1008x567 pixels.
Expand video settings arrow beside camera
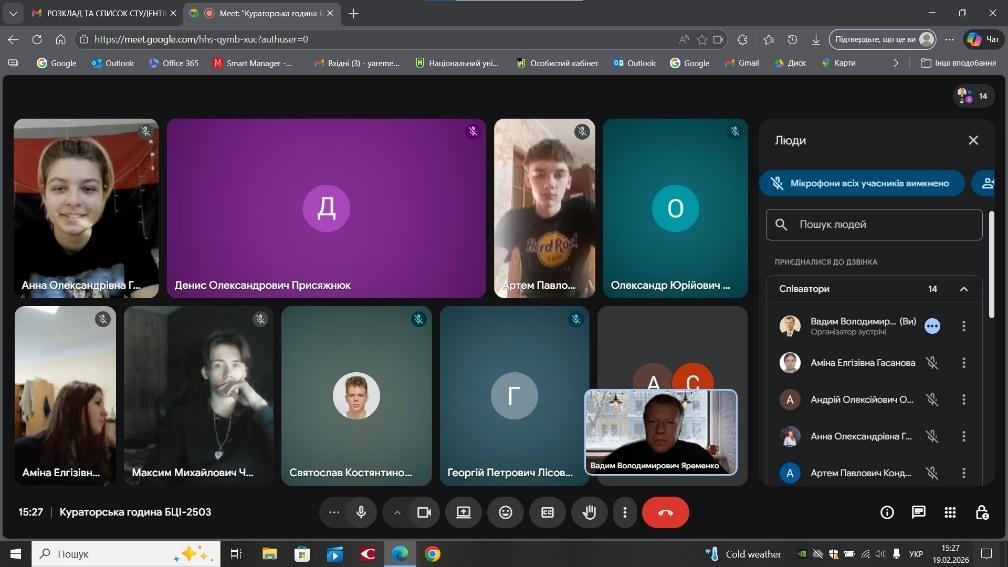[x=397, y=512]
